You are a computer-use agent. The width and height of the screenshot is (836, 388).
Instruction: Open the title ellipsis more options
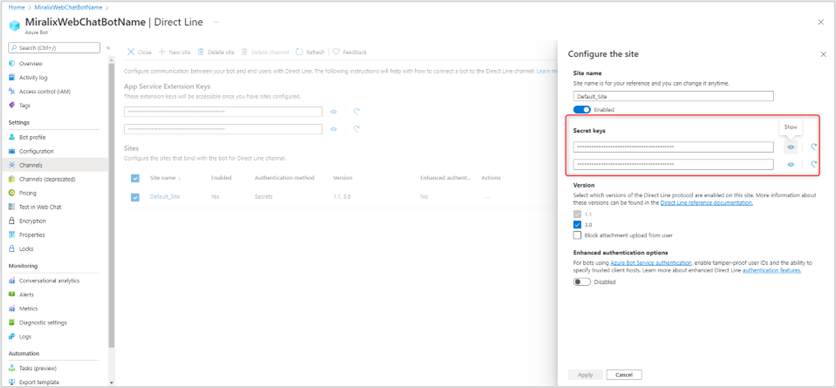216,22
